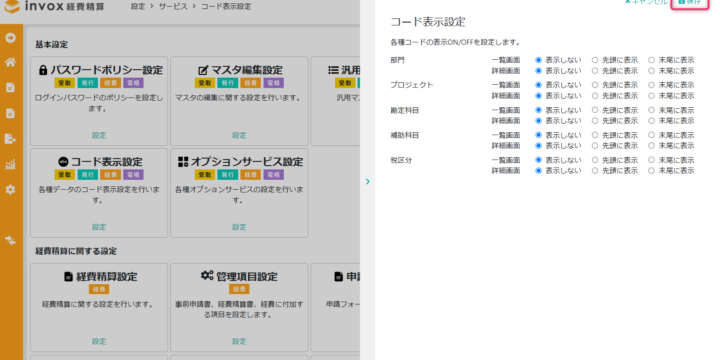Set 税区分 詳細画面 to 先頭に表示
The image size is (720, 360).
click(x=595, y=171)
